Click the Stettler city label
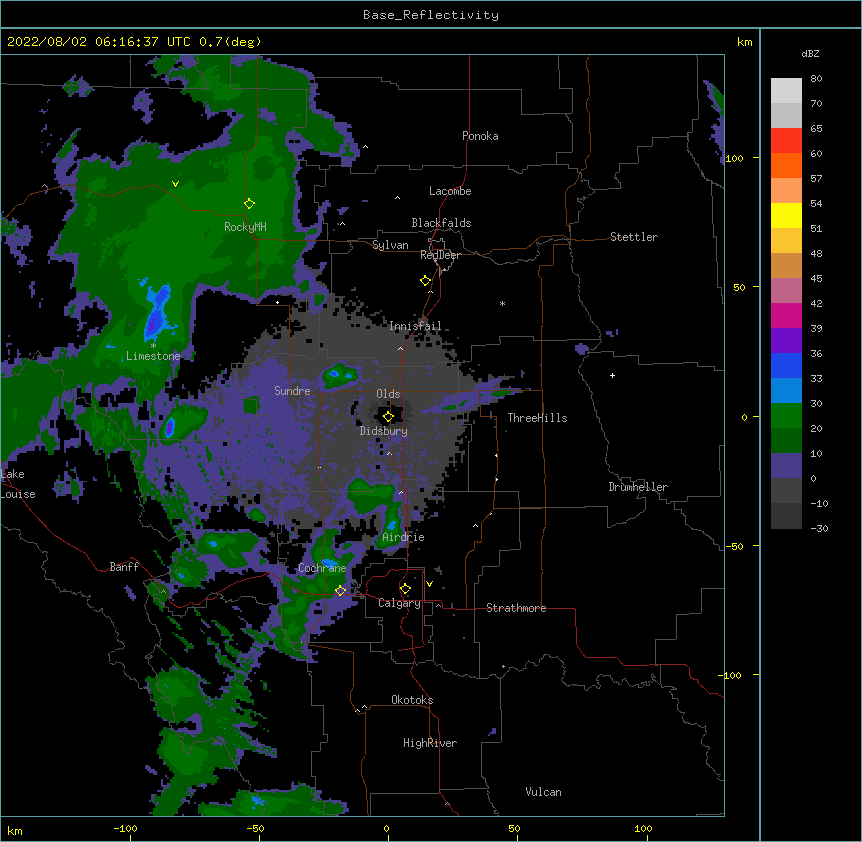The width and height of the screenshot is (862, 842). [634, 237]
